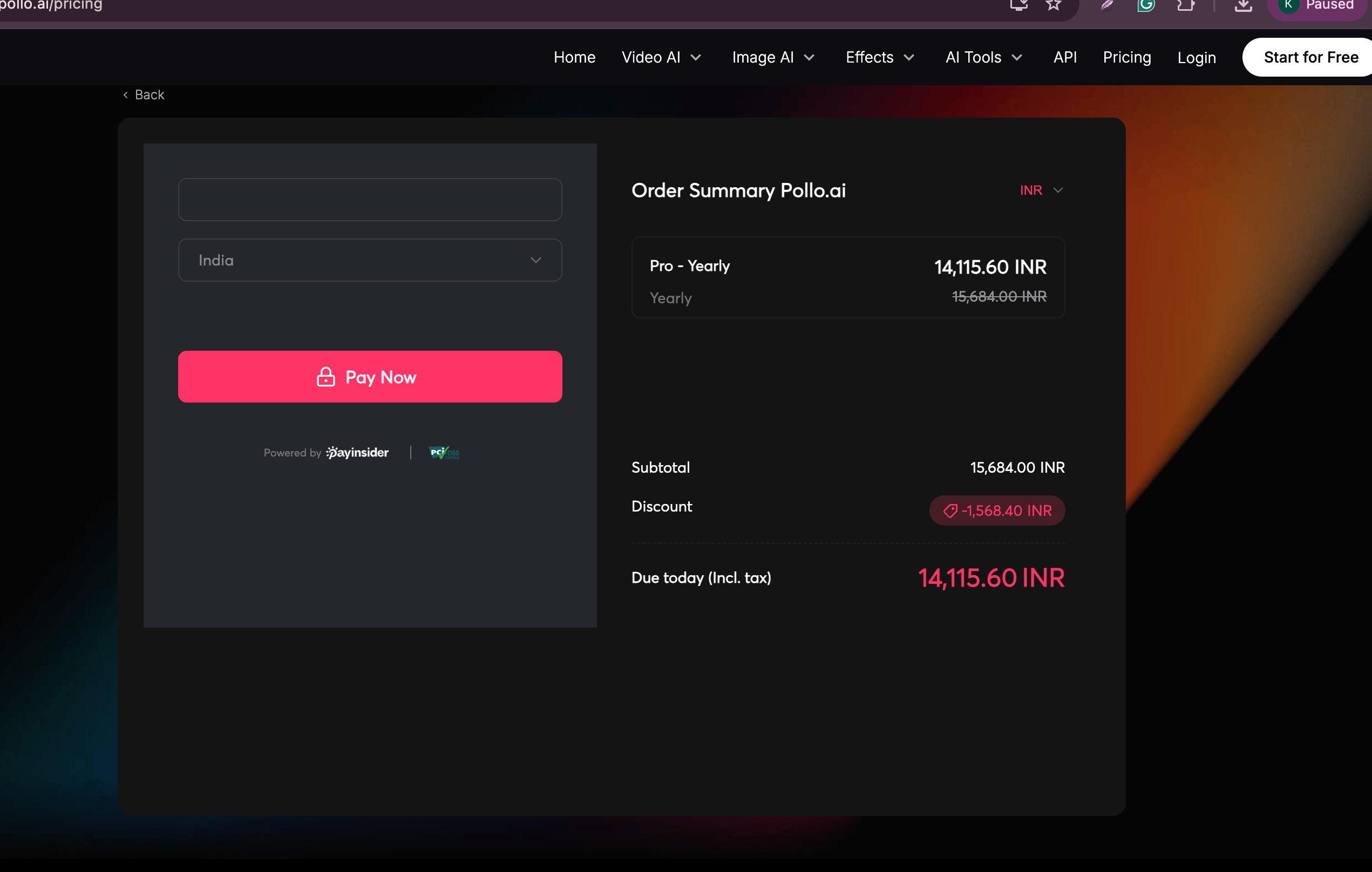Focus the empty text field above India
The image size is (1372, 872).
370,199
